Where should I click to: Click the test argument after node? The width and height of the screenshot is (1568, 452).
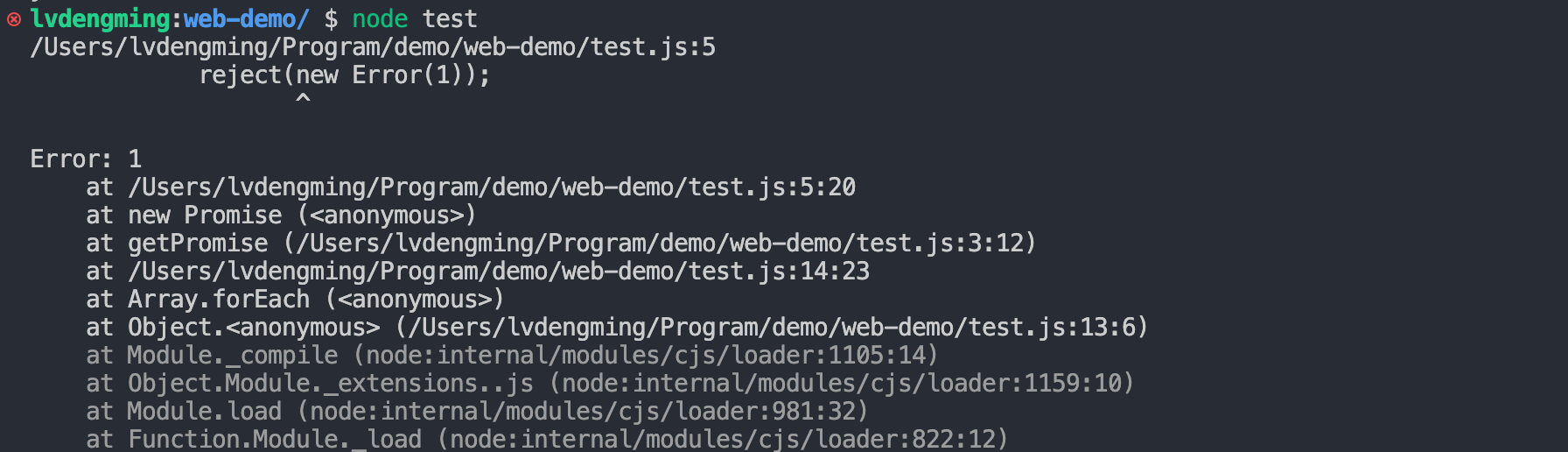coord(450,19)
